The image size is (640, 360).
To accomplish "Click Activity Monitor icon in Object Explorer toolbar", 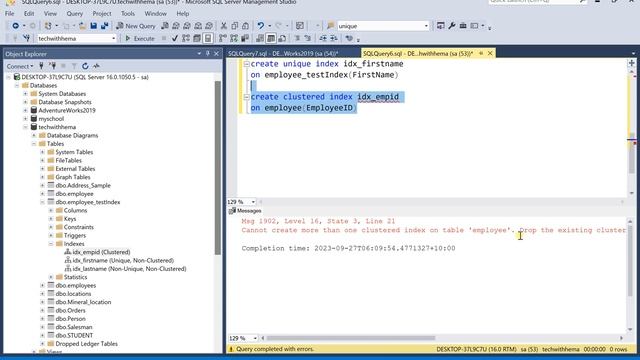I will click(x=96, y=66).
